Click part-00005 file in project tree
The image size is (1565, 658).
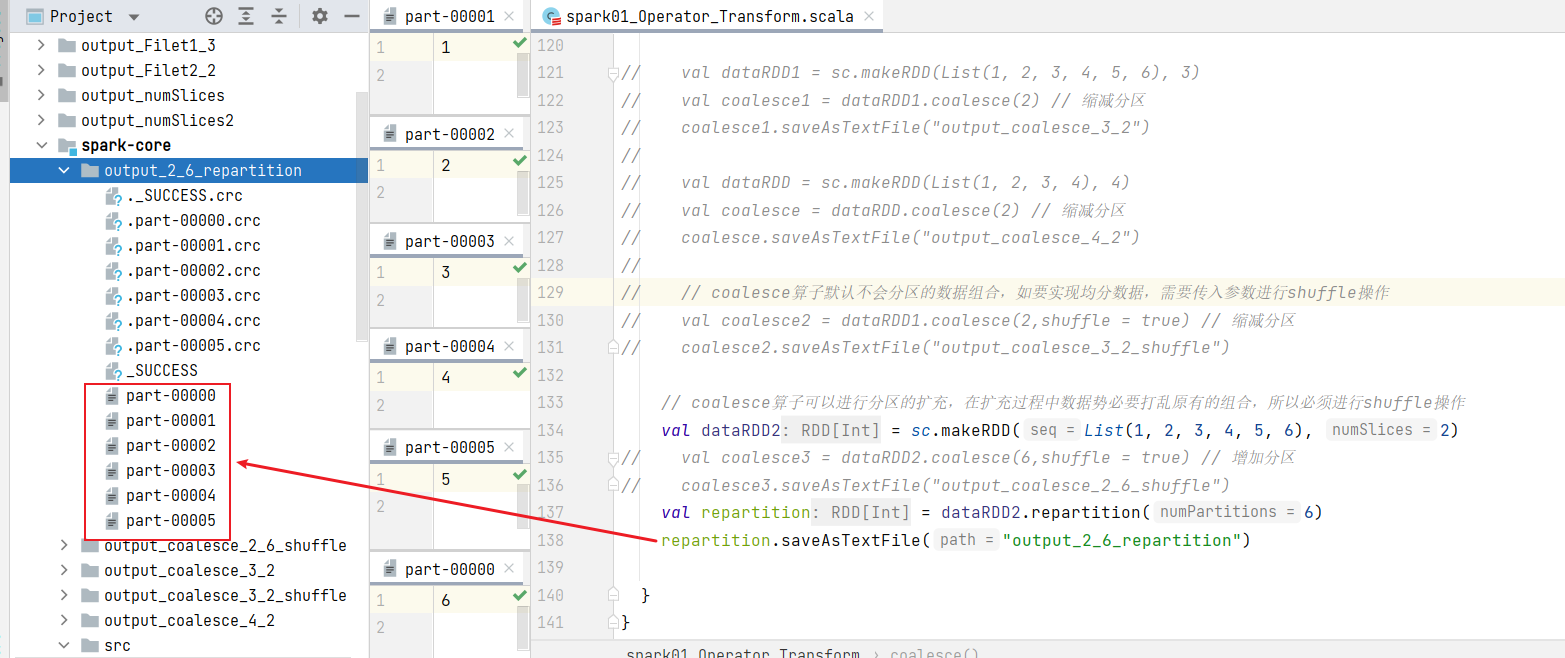(171, 520)
